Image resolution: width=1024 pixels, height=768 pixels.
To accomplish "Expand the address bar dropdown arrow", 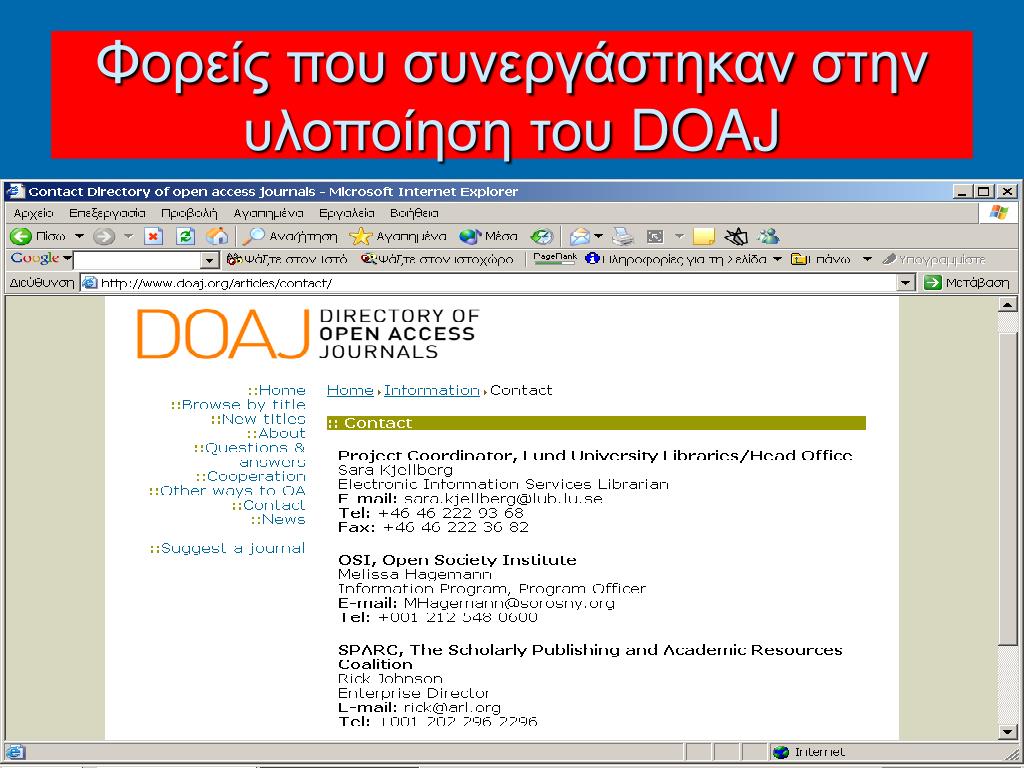I will pyautogui.click(x=905, y=283).
